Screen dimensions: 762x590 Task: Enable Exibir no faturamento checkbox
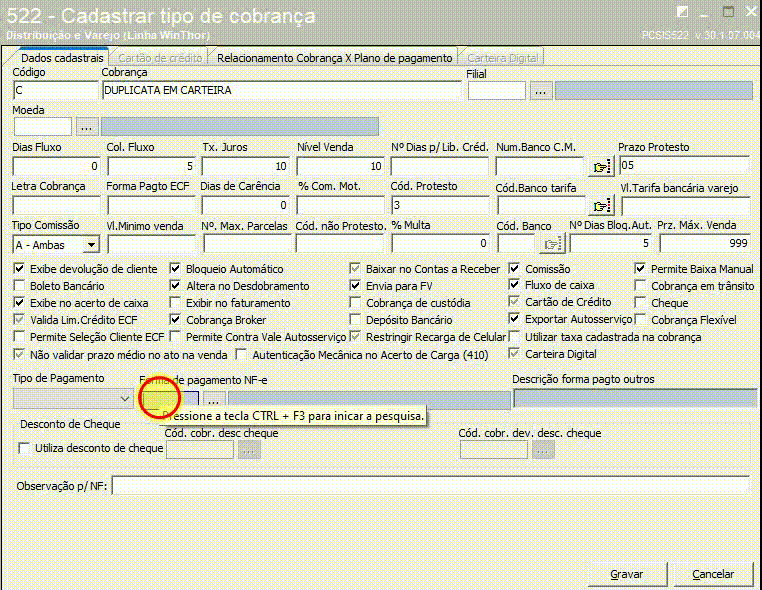[x=175, y=302]
